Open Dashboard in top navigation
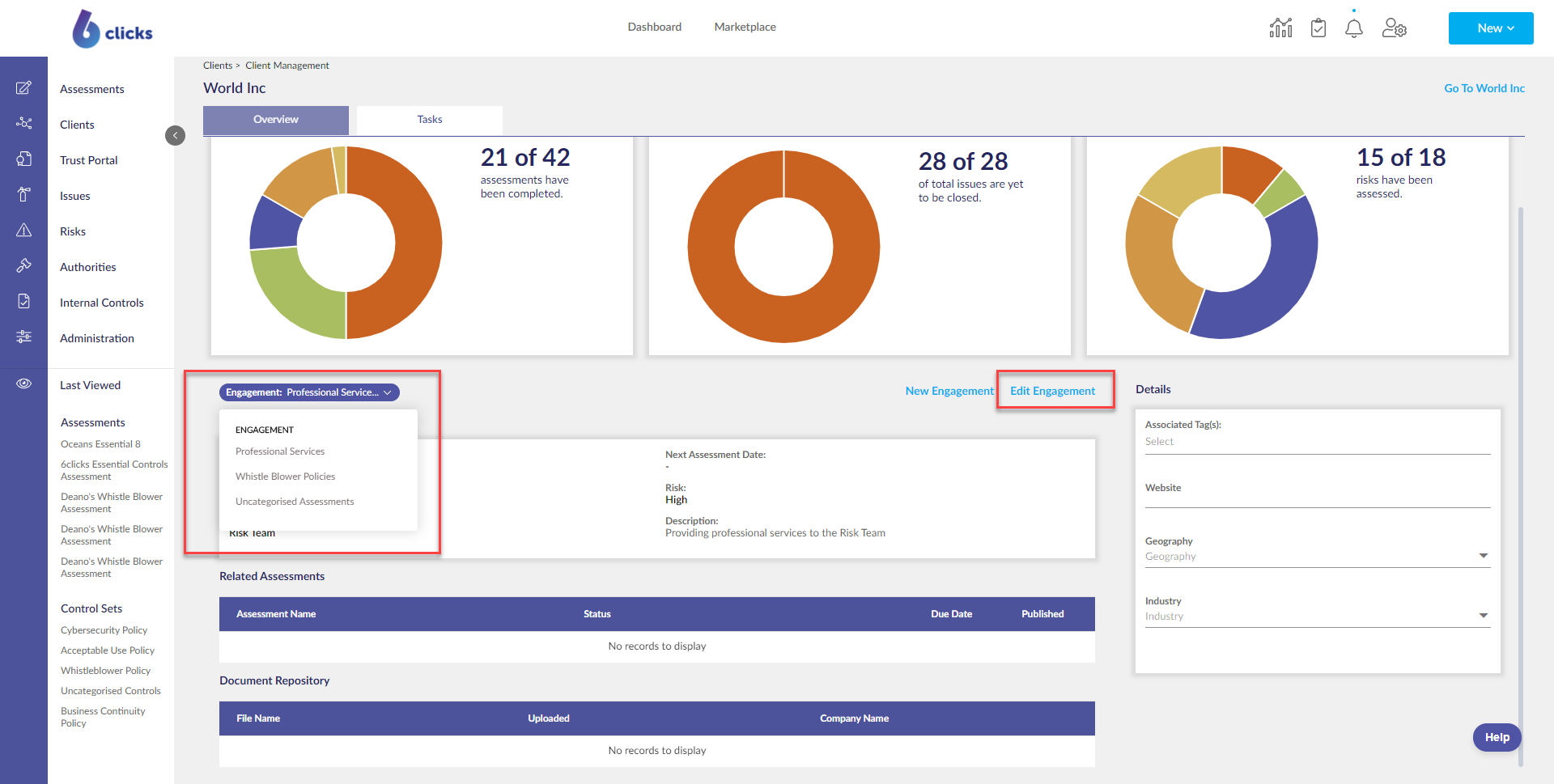Image resolution: width=1554 pixels, height=784 pixels. coord(655,27)
